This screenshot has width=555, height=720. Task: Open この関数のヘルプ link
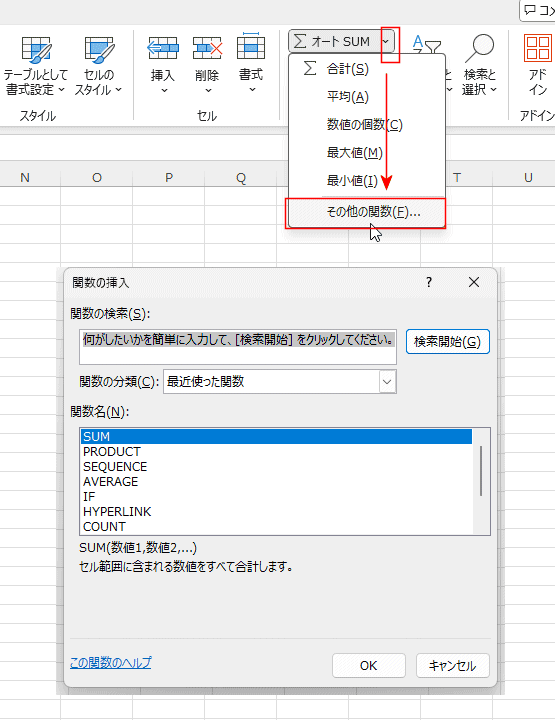tap(110, 663)
